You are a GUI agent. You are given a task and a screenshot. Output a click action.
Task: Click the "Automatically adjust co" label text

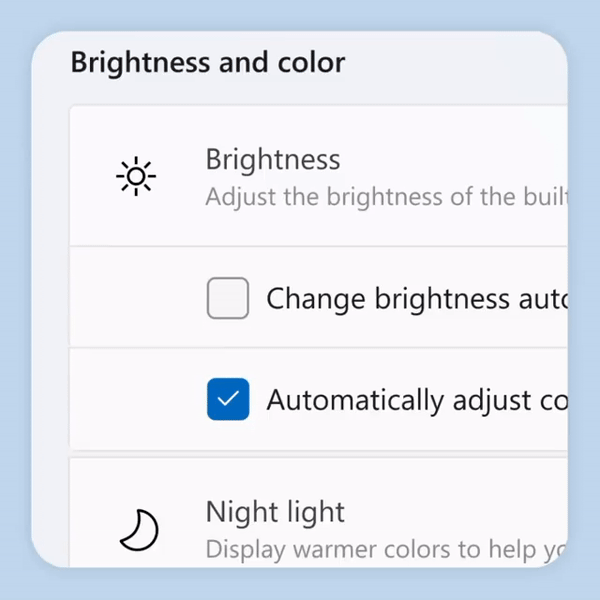(415, 400)
